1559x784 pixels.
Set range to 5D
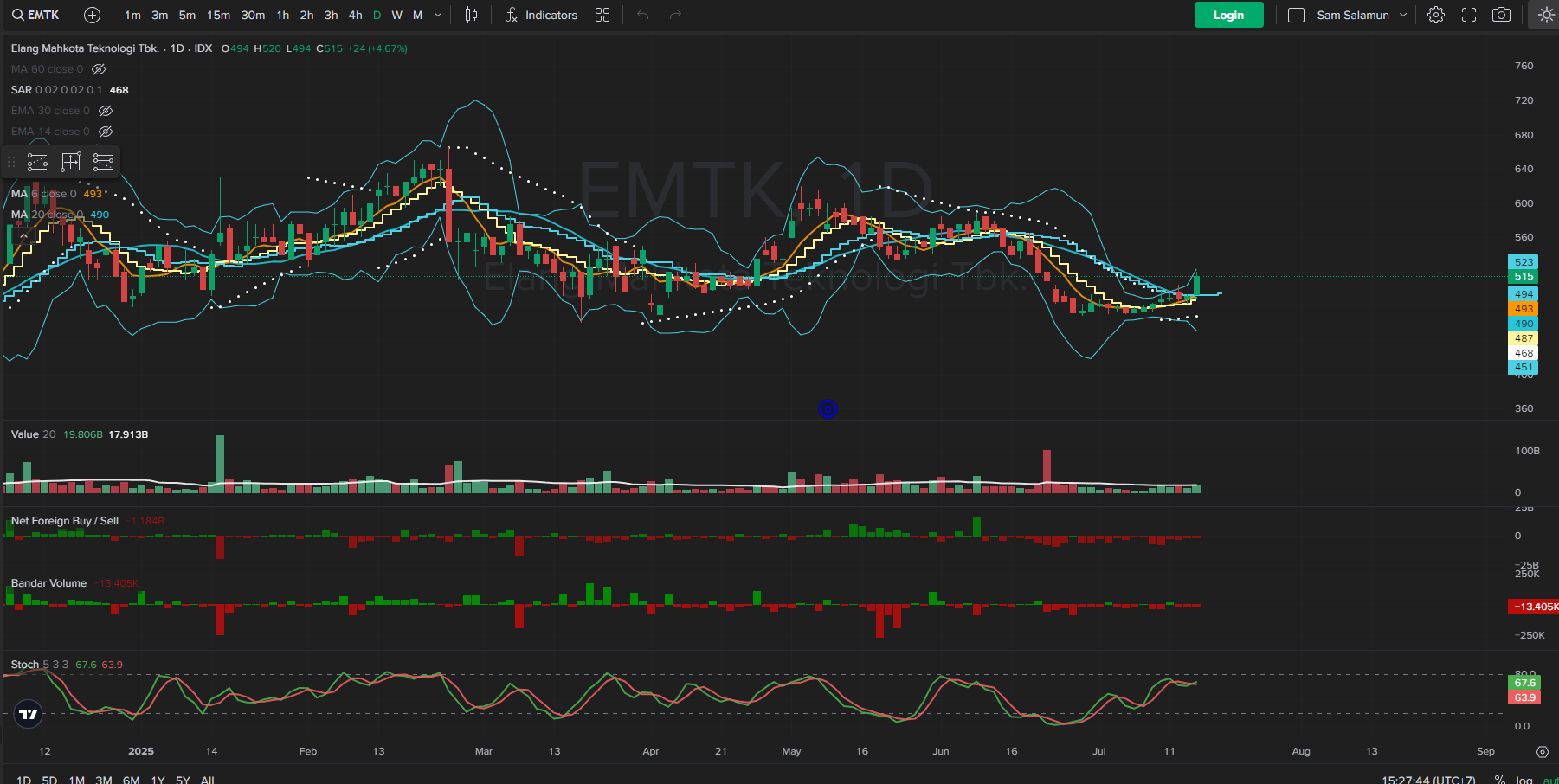pyautogui.click(x=49, y=779)
